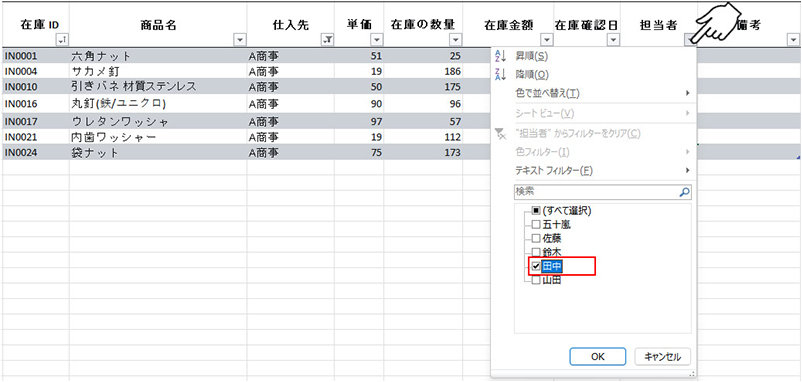The width and height of the screenshot is (802, 382).
Task: Select unit price 90 cell
Action: click(359, 103)
